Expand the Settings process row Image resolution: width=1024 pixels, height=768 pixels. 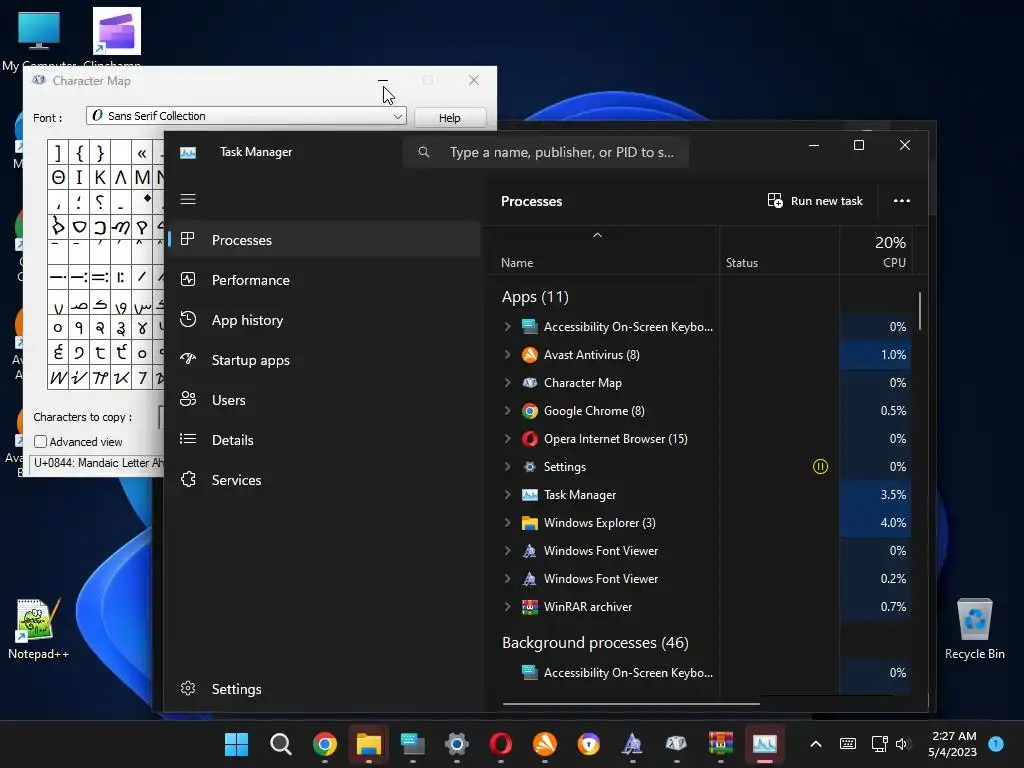507,467
